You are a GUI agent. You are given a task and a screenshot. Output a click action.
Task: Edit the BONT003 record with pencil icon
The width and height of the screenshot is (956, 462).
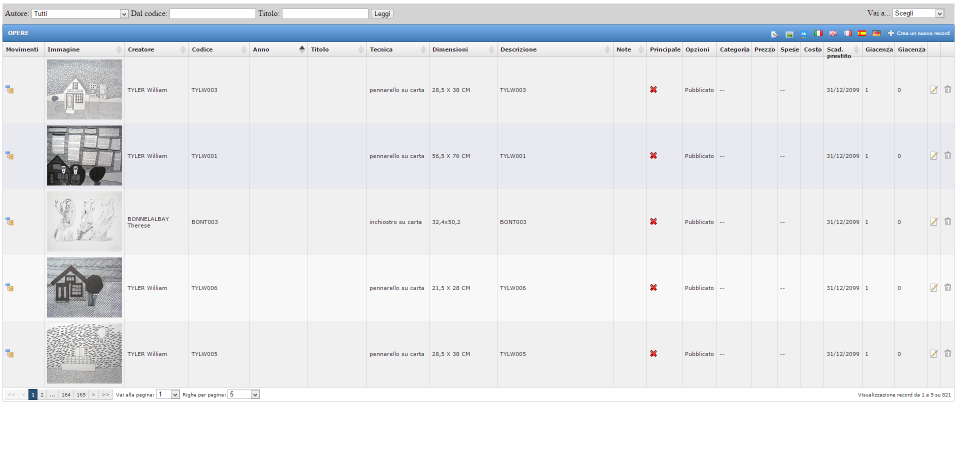[x=934, y=222]
